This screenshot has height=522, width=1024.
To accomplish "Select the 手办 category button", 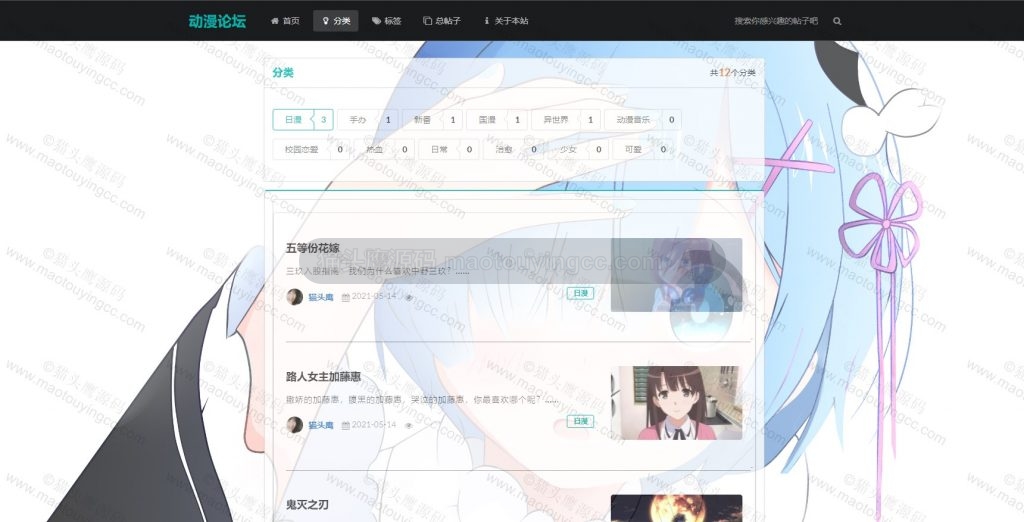I will coord(368,120).
